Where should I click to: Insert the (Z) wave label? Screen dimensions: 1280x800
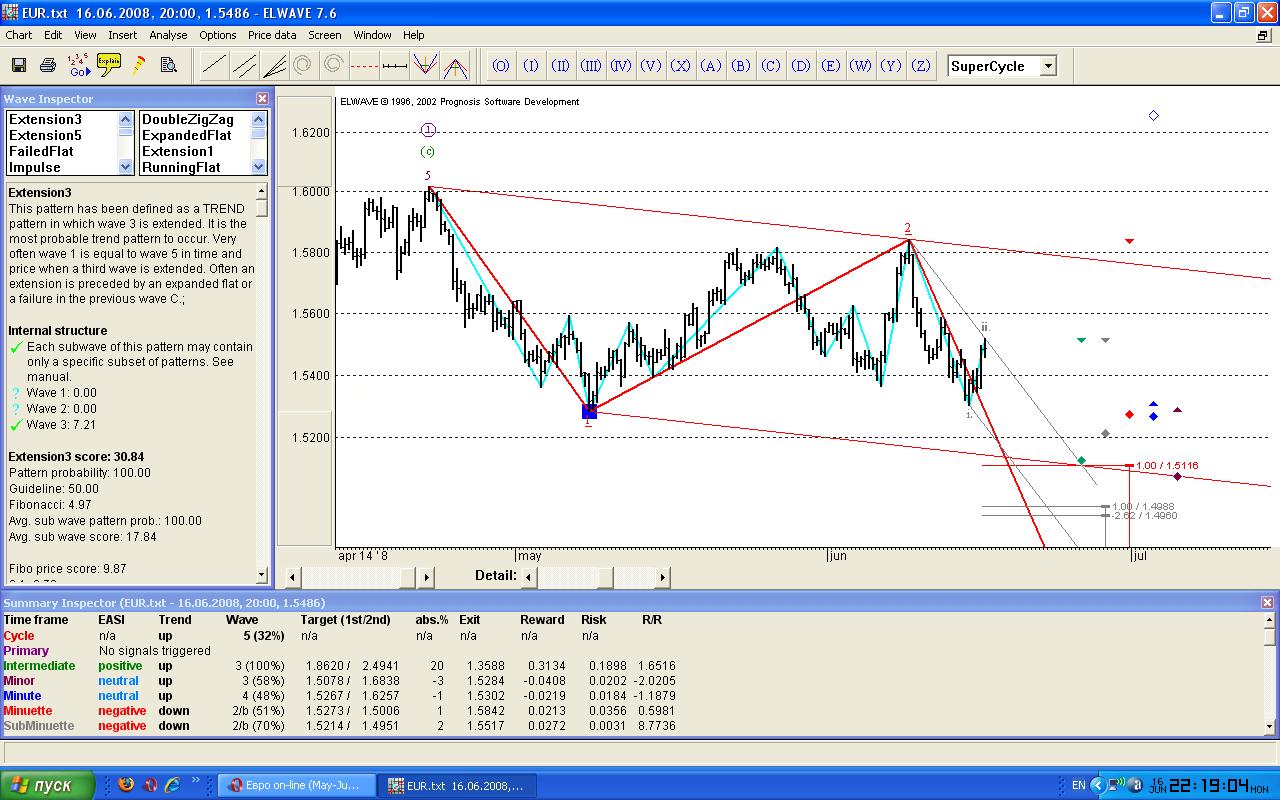921,67
